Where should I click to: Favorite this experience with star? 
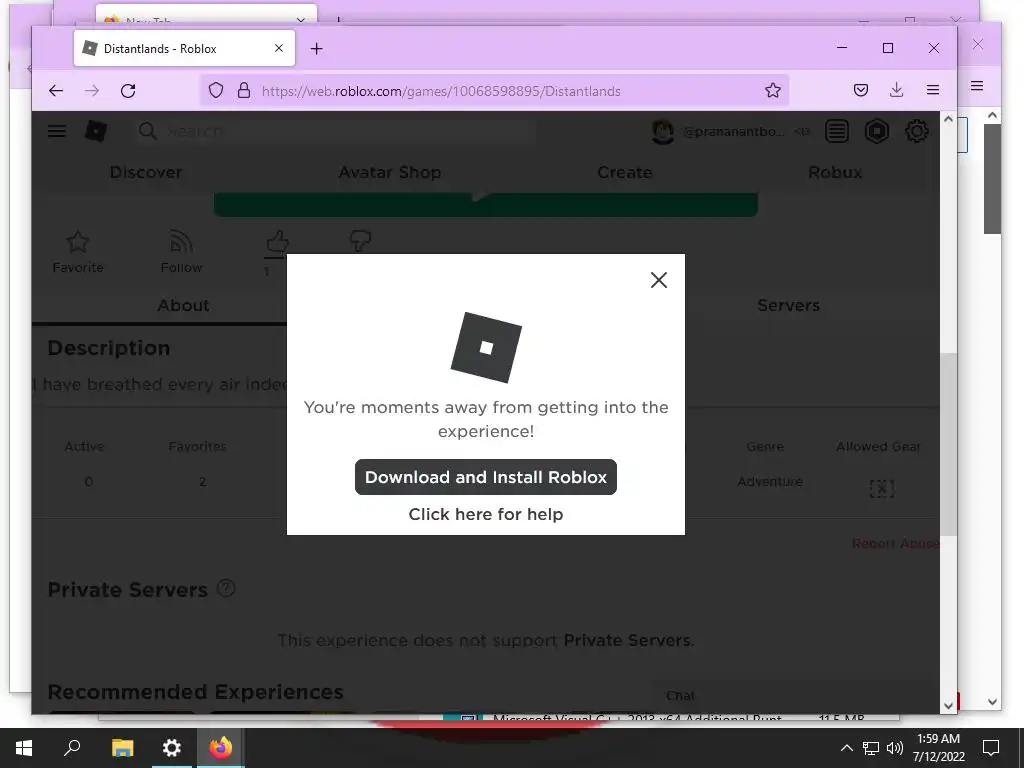pyautogui.click(x=78, y=251)
